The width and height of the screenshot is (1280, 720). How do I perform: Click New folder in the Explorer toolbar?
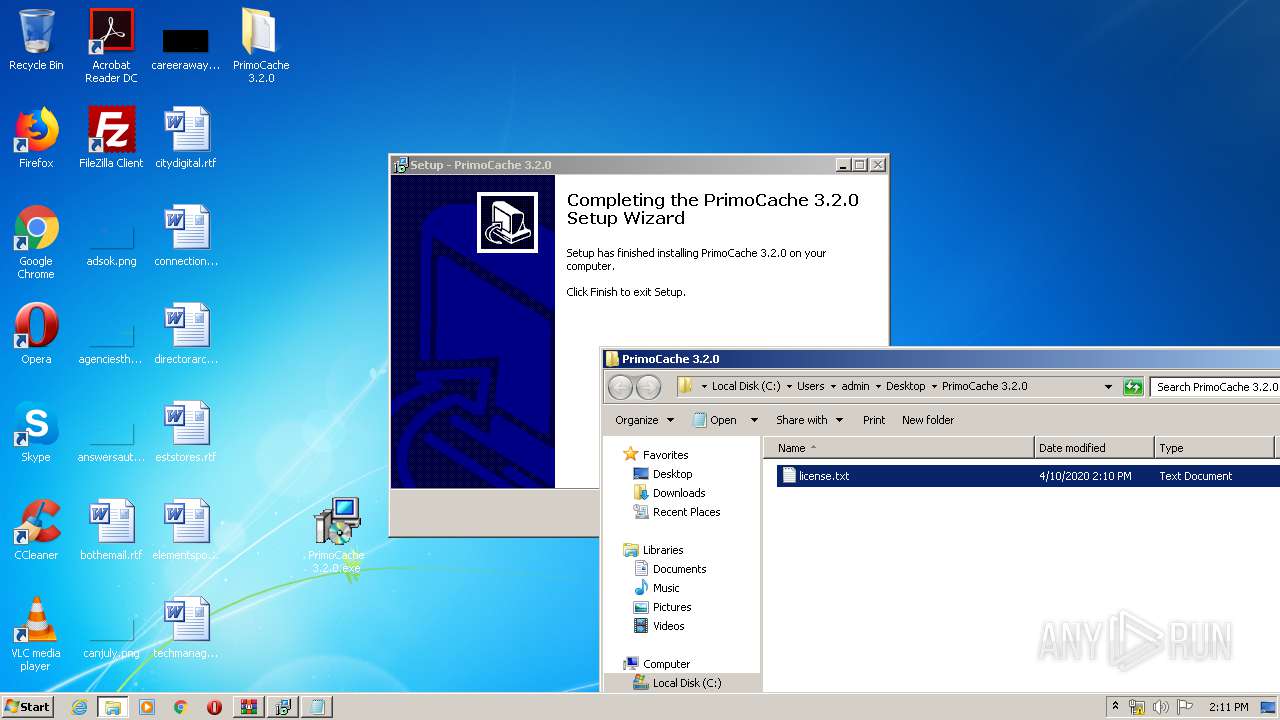click(x=928, y=420)
